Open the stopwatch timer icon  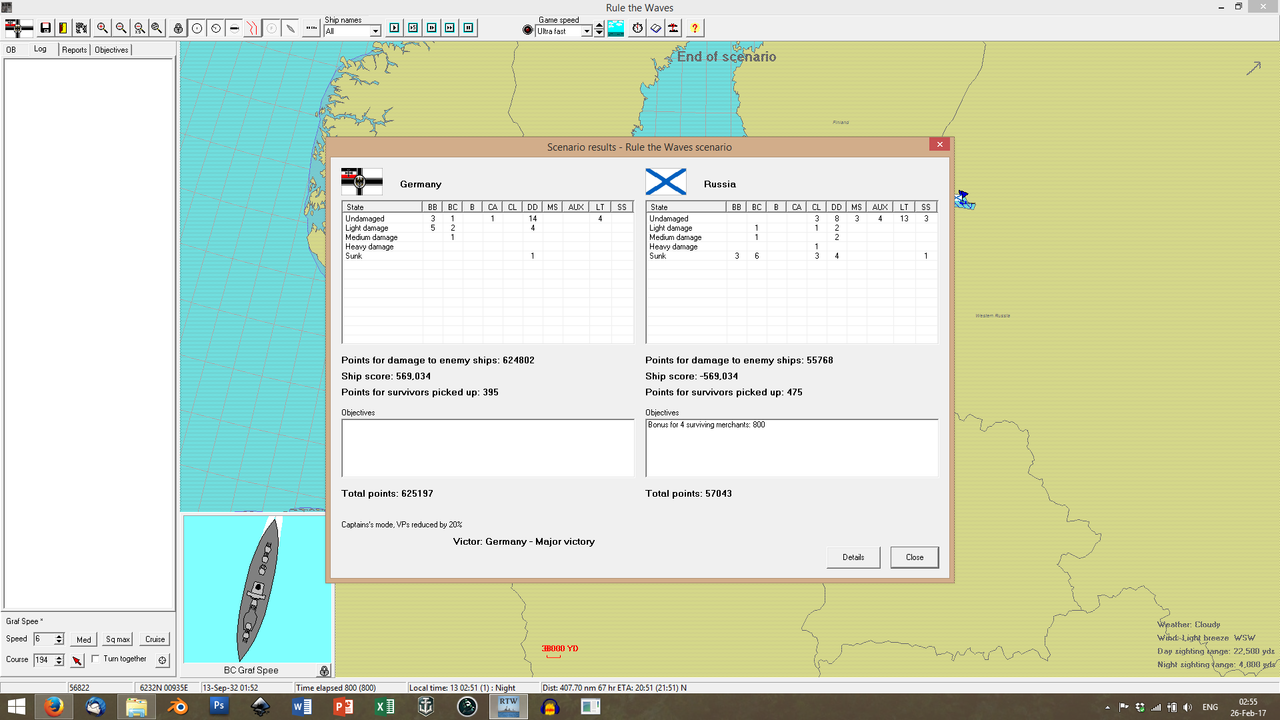pos(637,28)
